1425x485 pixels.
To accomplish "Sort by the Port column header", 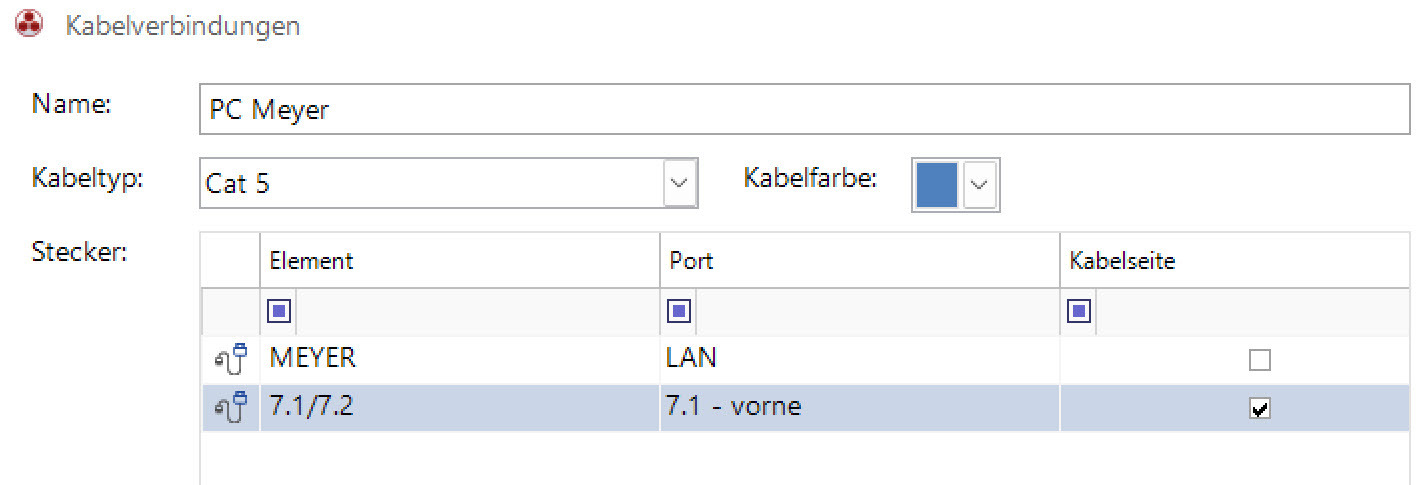I will (x=860, y=261).
